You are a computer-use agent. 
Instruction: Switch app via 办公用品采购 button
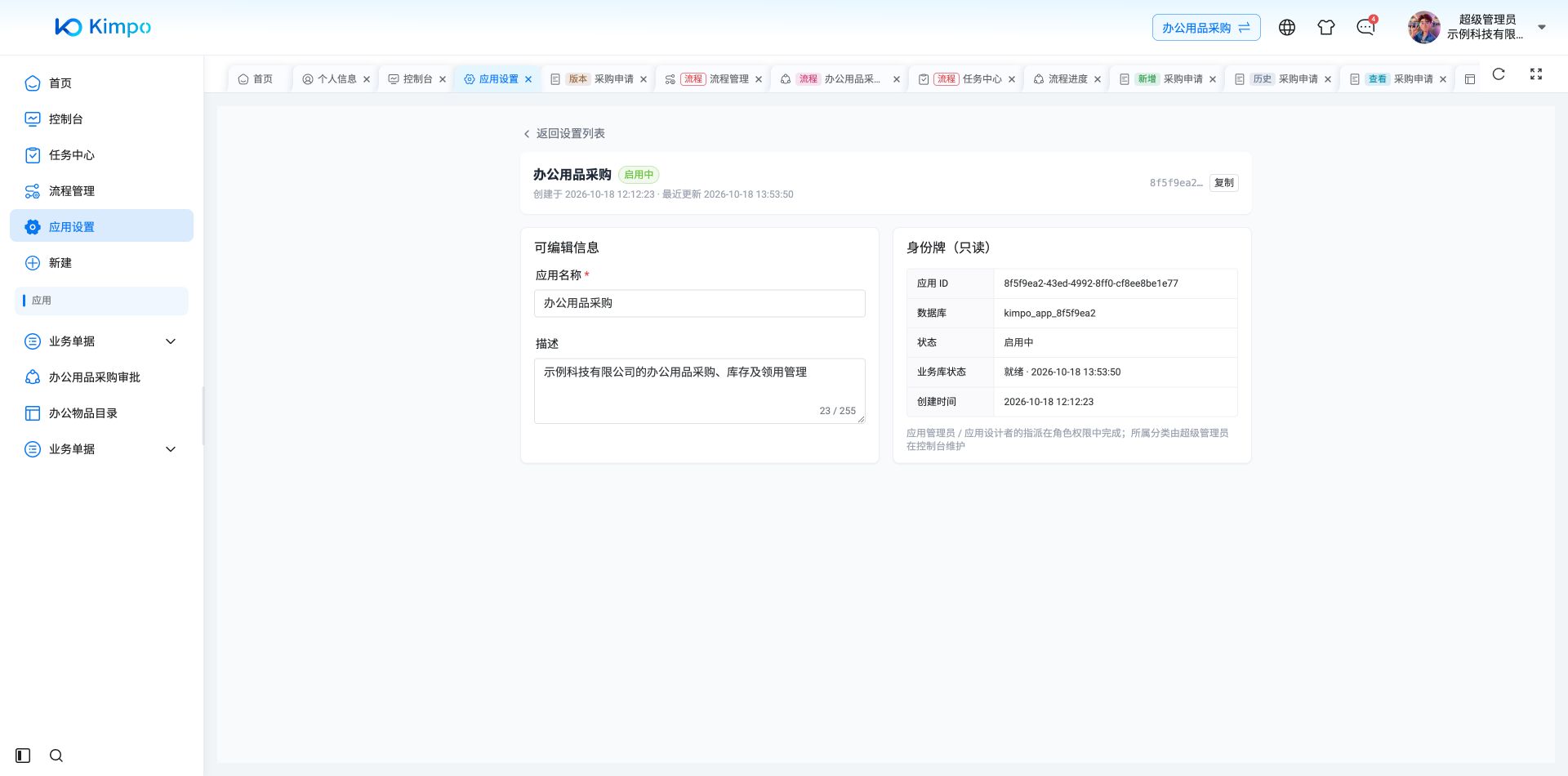click(x=1206, y=28)
